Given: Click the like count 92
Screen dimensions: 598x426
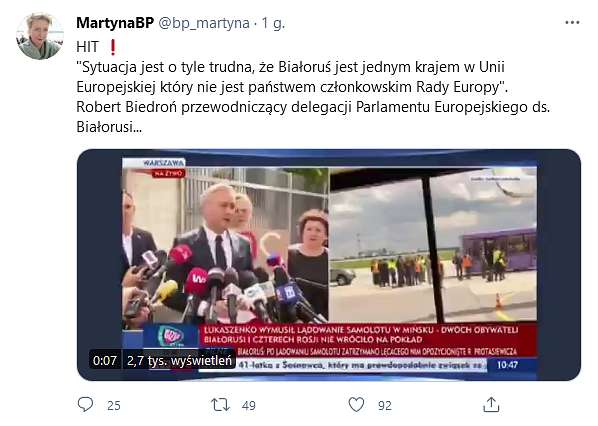Looking at the screenshot, I should 385,405.
